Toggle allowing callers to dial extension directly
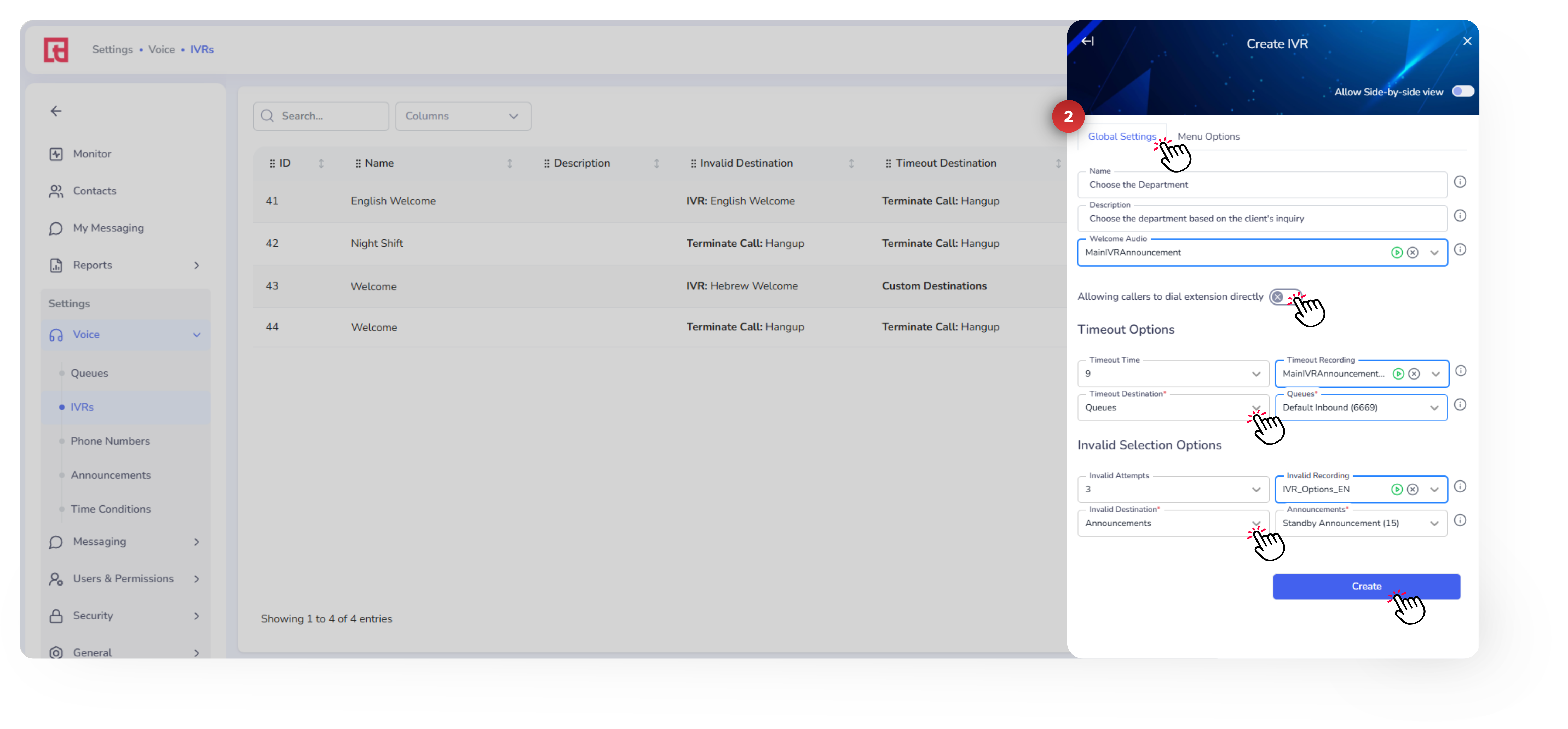Screen dimensions: 1568x729 [1283, 297]
